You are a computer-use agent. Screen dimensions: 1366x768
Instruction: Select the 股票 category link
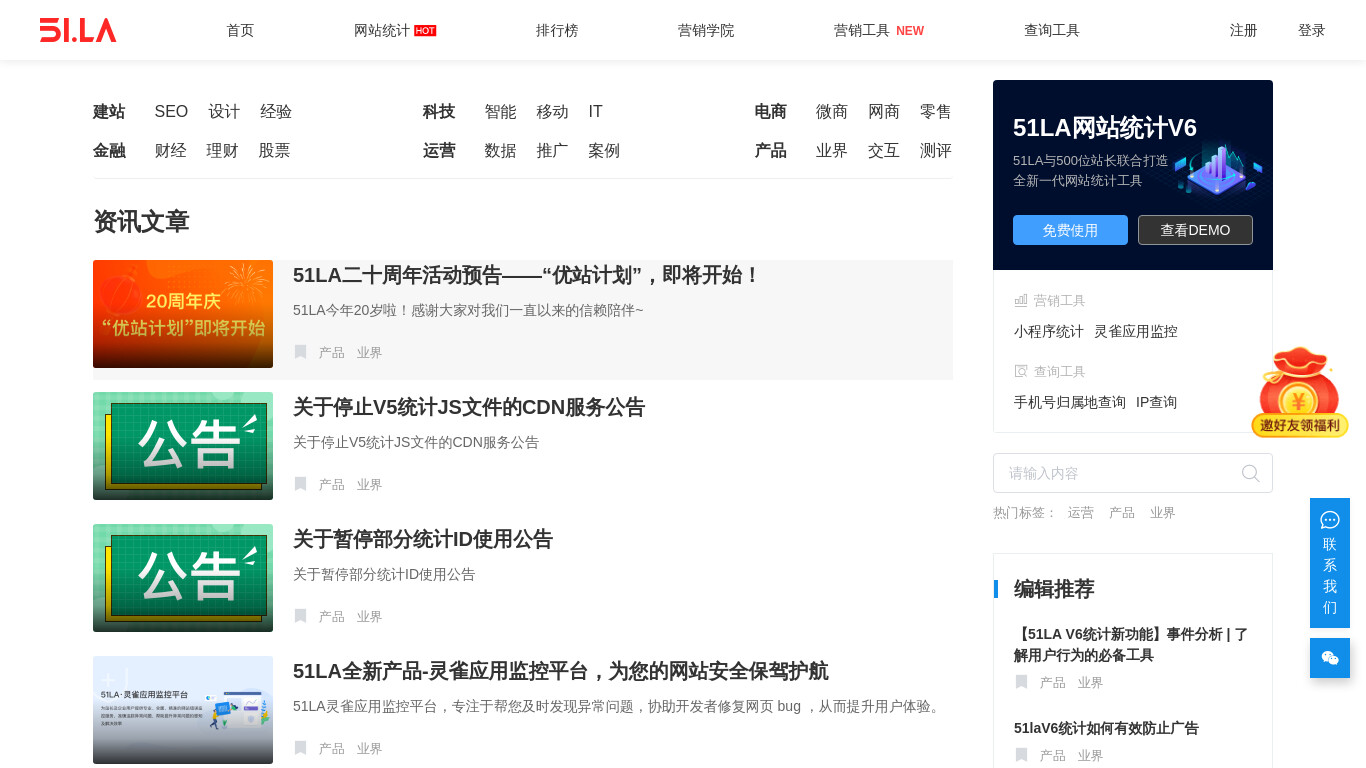[274, 151]
